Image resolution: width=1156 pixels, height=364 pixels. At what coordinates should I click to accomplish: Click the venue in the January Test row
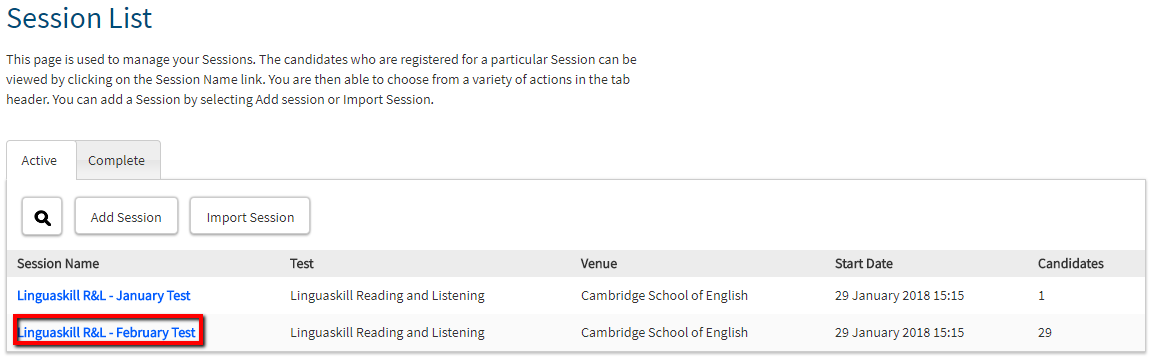tap(664, 295)
